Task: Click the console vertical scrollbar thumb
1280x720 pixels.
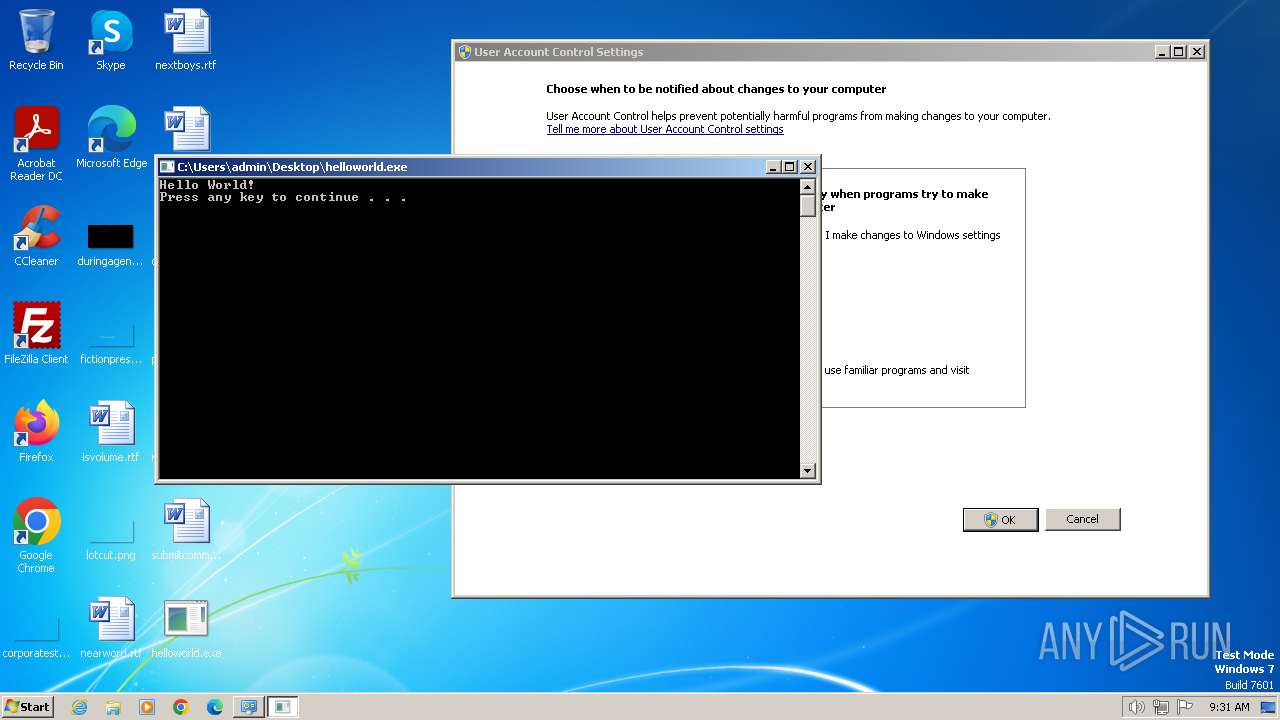Action: [x=808, y=206]
